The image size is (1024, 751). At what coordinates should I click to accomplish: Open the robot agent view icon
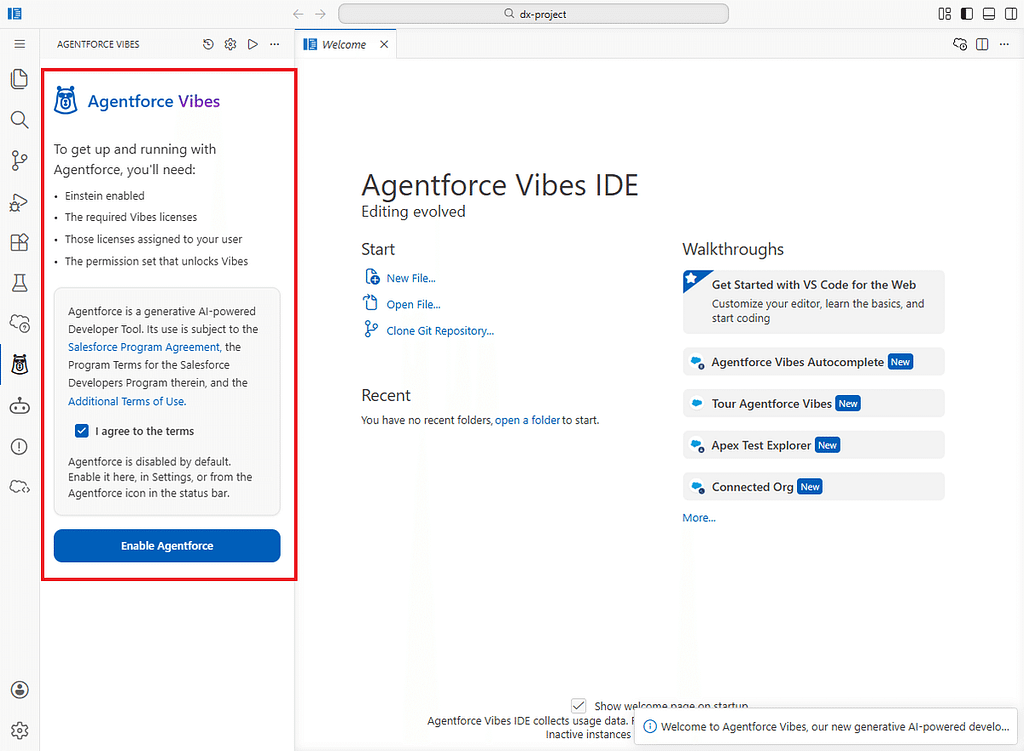(x=20, y=406)
